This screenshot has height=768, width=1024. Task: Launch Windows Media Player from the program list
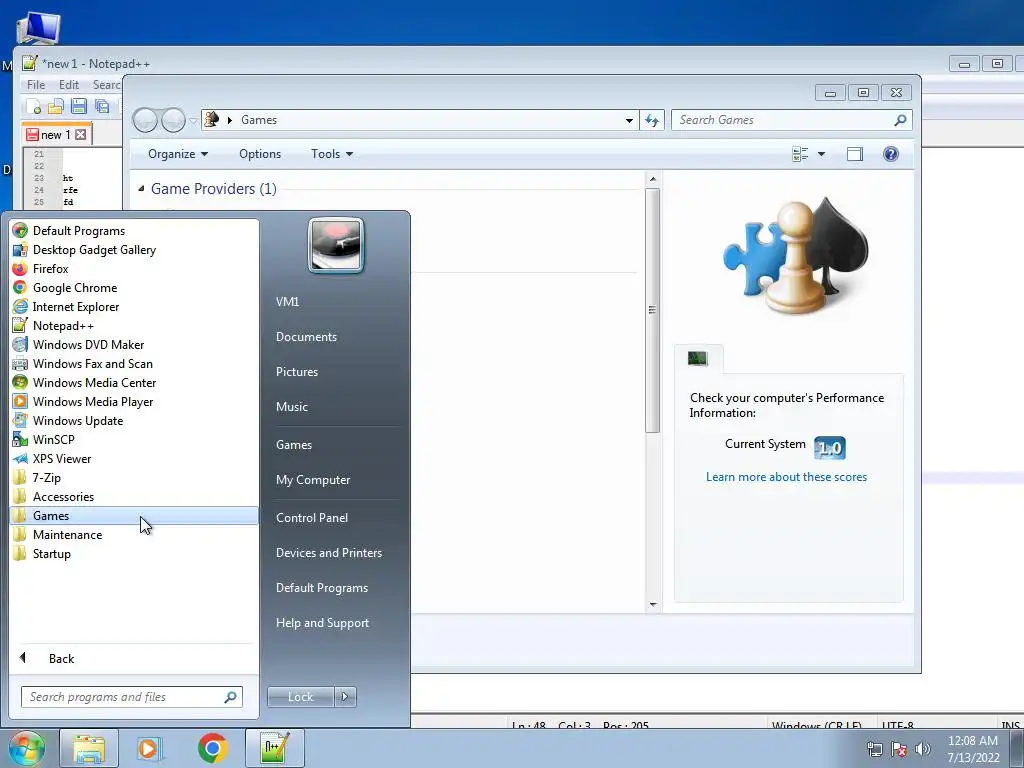pos(134,401)
